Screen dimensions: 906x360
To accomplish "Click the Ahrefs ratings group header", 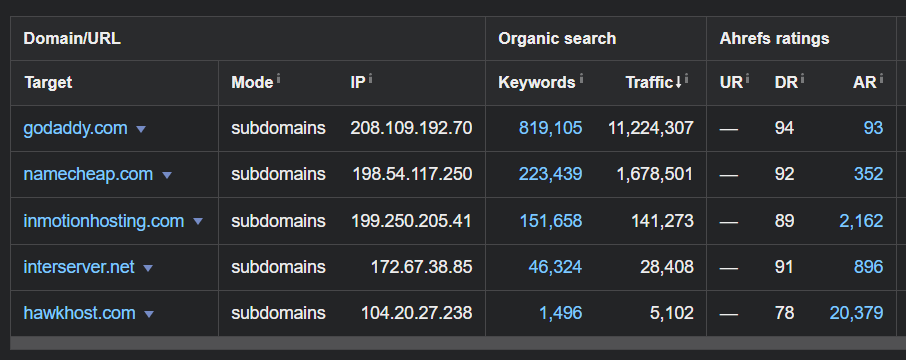I will pyautogui.click(x=774, y=39).
